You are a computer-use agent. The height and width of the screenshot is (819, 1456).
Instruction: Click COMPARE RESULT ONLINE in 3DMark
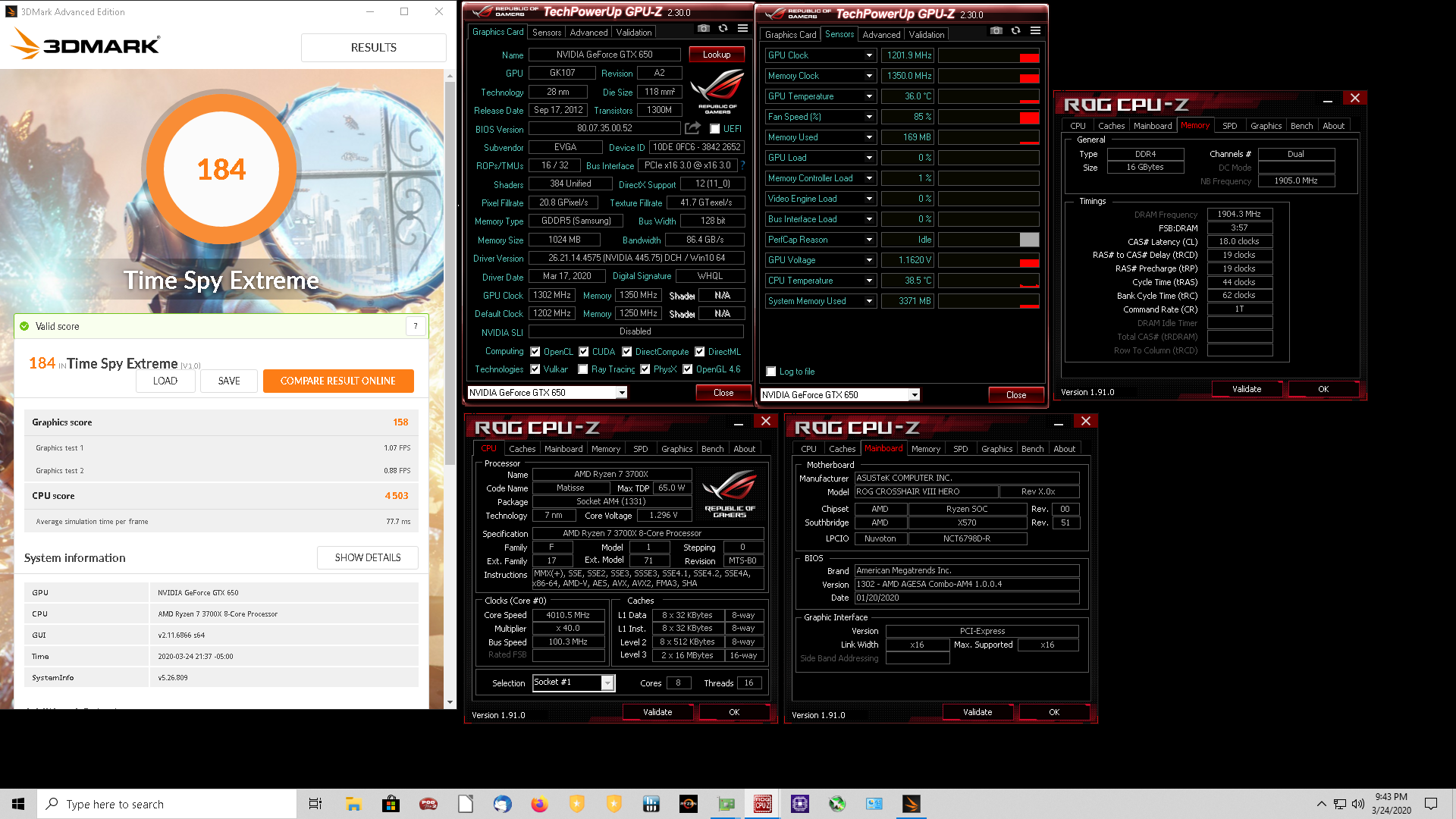click(338, 381)
